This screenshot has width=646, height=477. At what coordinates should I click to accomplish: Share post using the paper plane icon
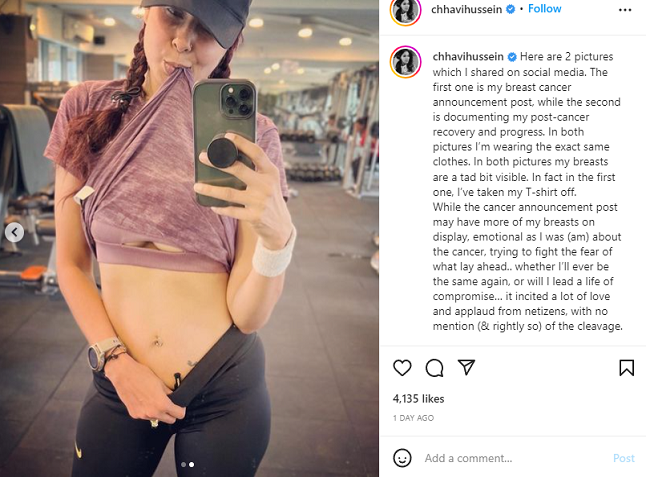tap(466, 367)
